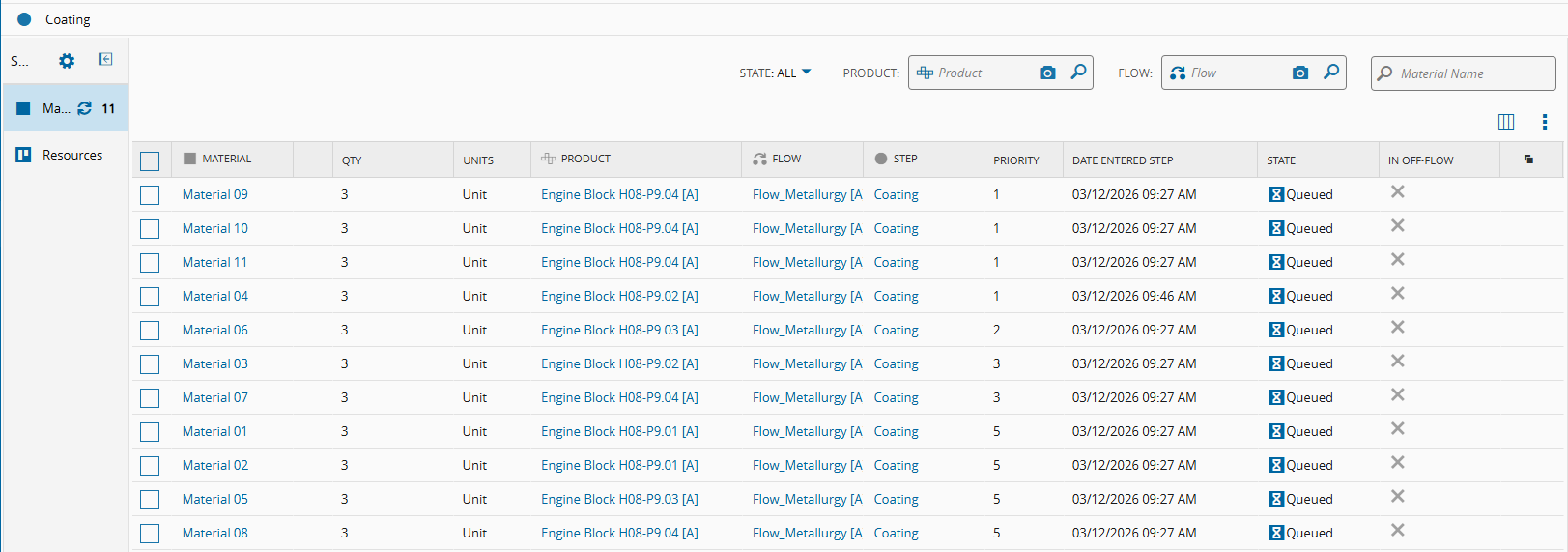Select the Materials tab in sidebar
Viewport: 1568px width, 552px height.
(x=56, y=108)
